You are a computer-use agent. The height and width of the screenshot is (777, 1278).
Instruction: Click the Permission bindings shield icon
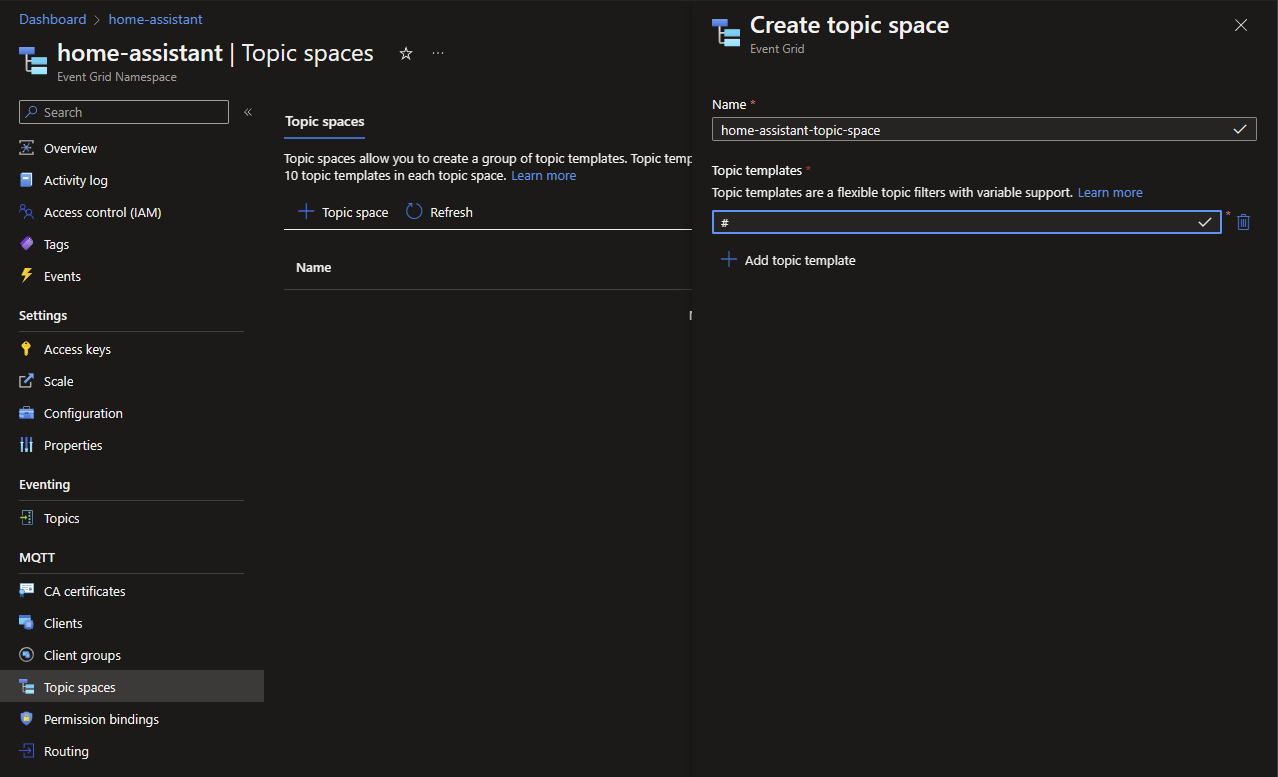(x=27, y=719)
